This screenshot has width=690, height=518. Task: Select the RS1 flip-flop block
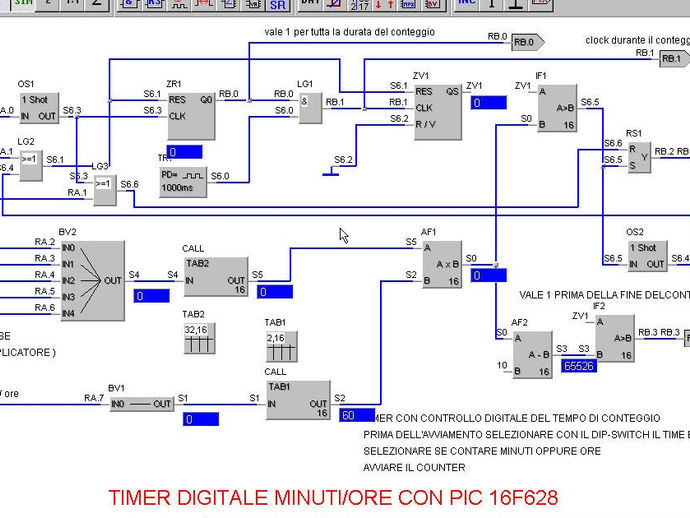pyautogui.click(x=639, y=158)
